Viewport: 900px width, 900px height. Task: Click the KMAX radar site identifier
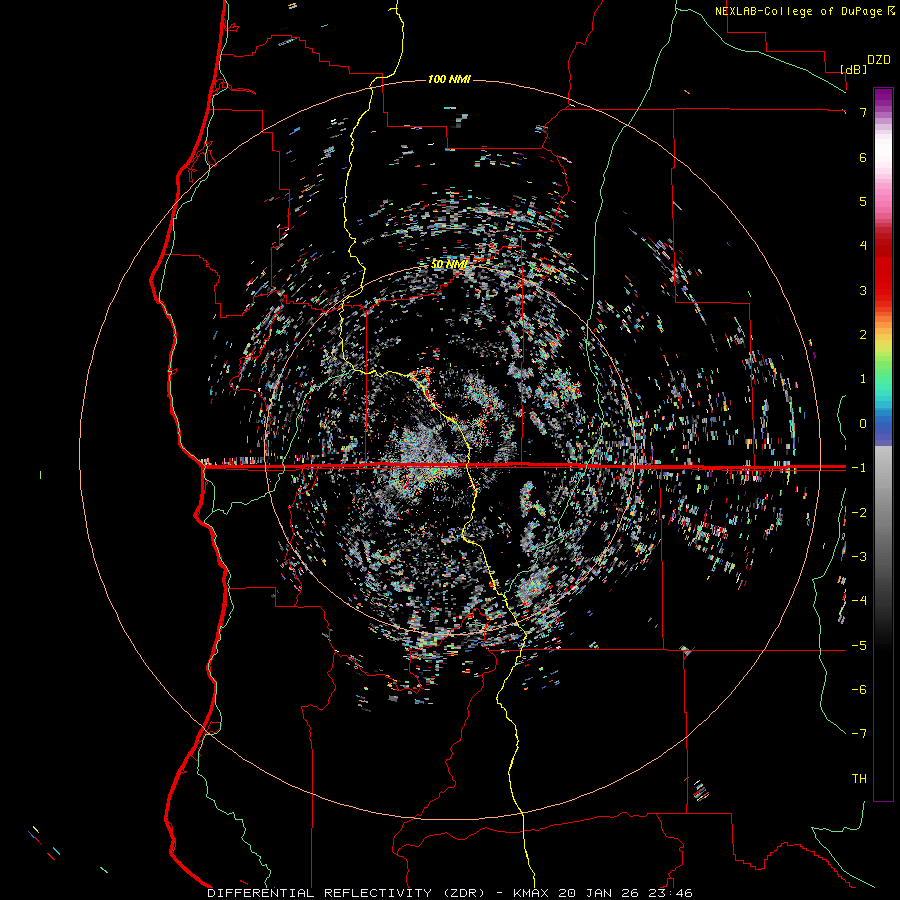point(530,893)
